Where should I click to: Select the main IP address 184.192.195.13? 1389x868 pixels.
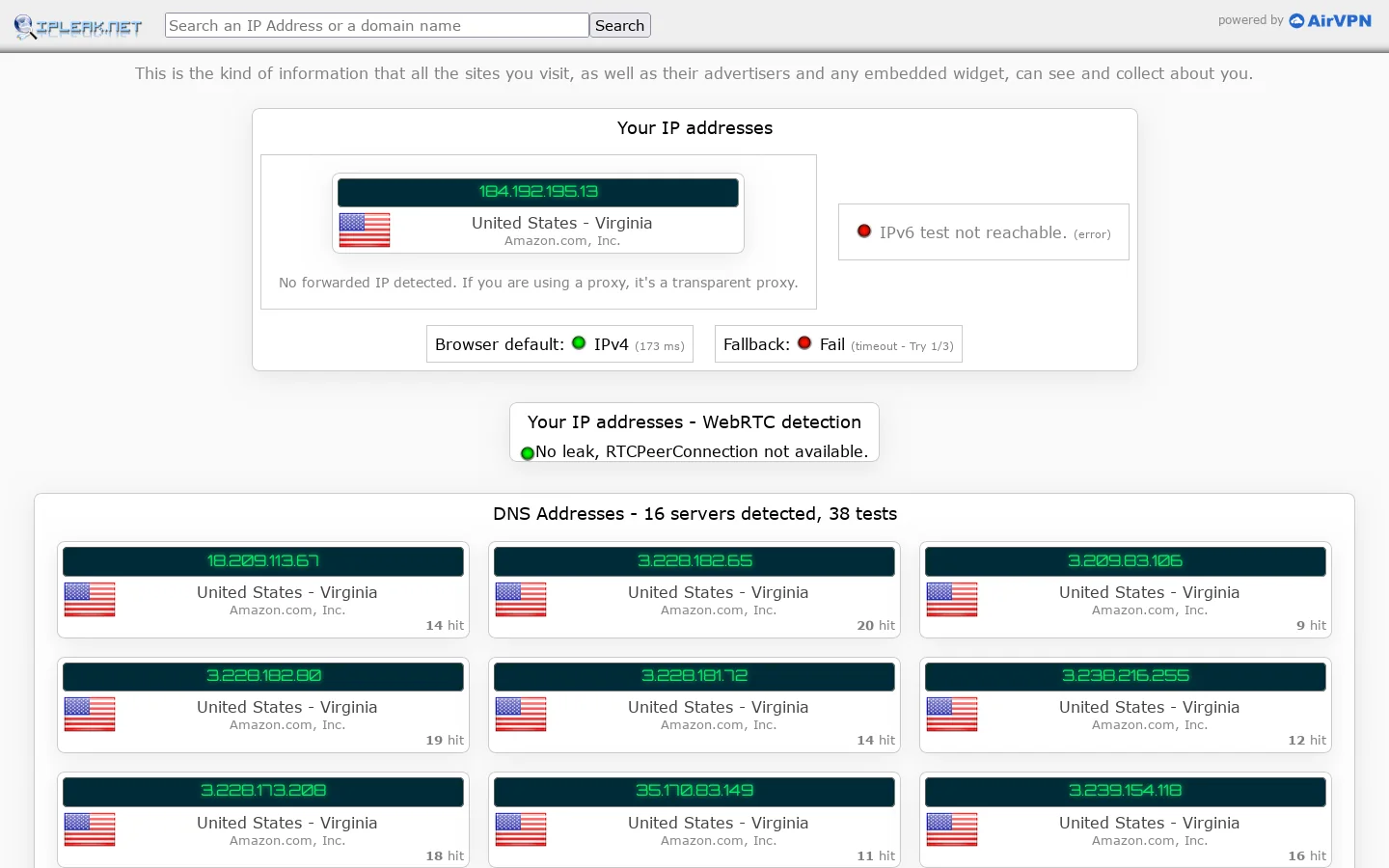[x=538, y=192]
